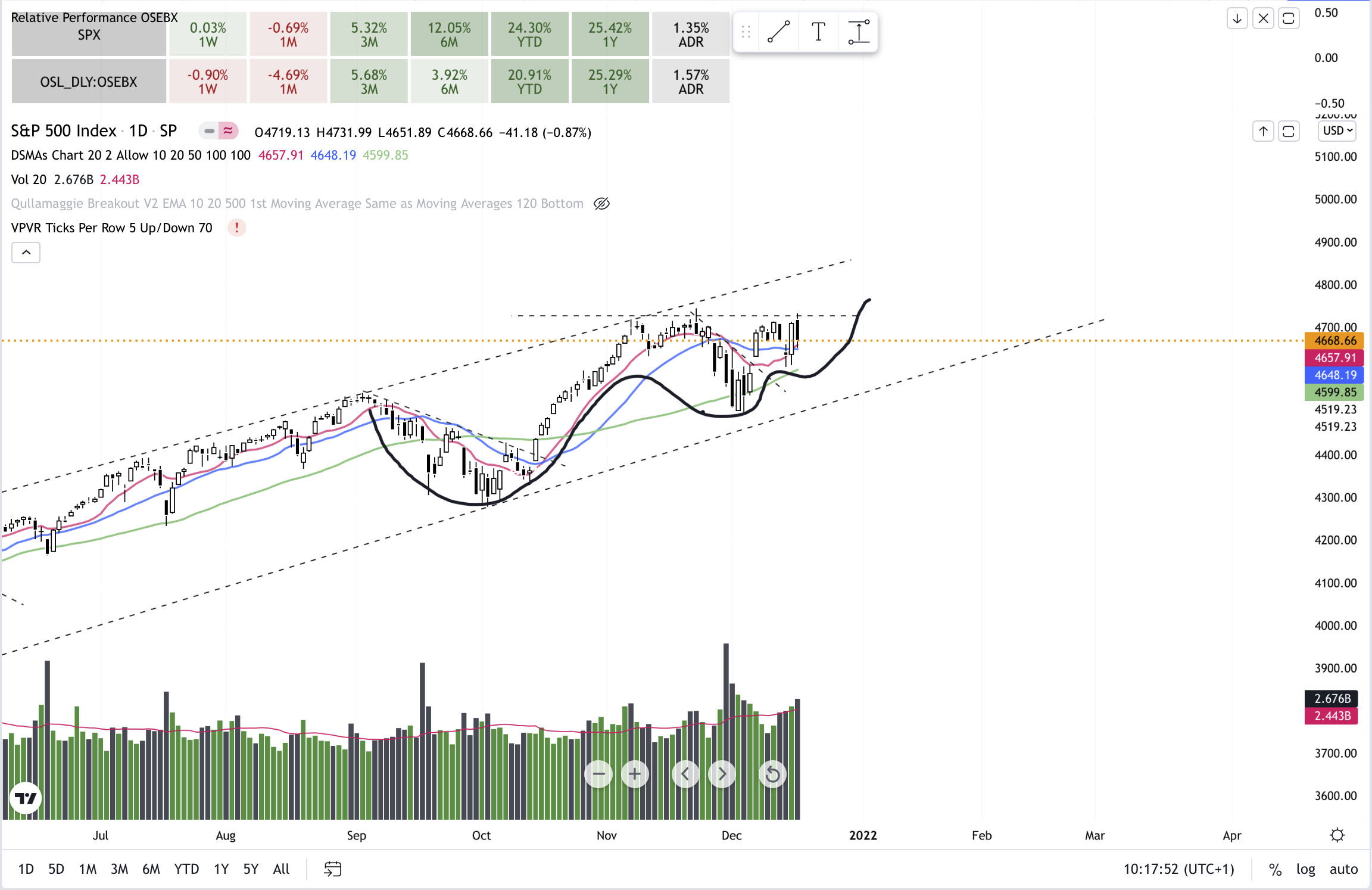Toggle auto scale mode
The height and width of the screenshot is (890, 1372).
coord(1343,870)
